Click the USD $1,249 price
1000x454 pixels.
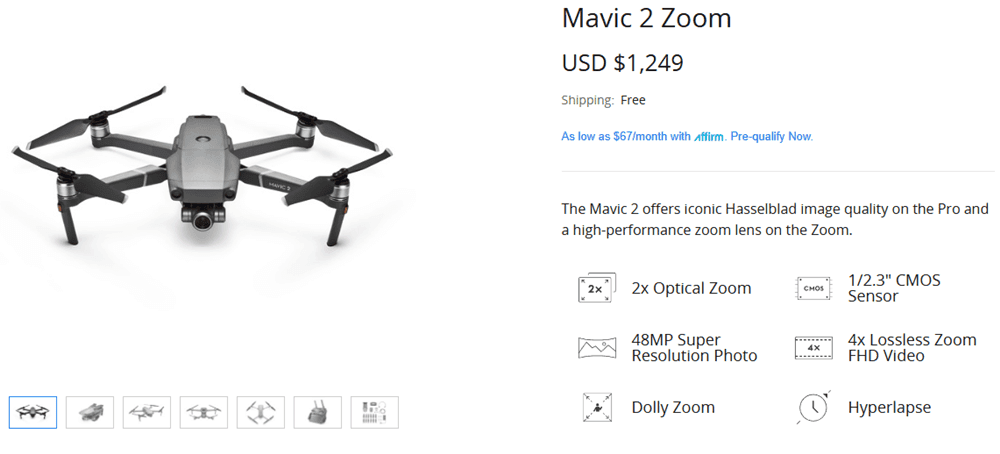coord(622,63)
